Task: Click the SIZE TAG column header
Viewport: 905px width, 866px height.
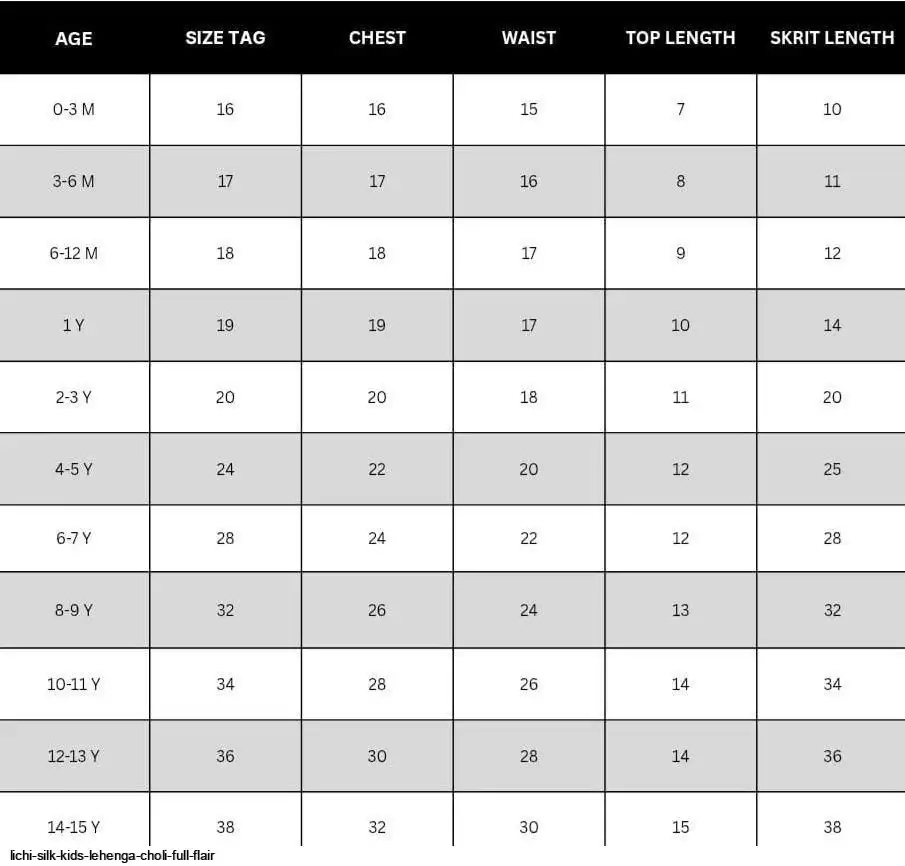Action: [x=225, y=38]
